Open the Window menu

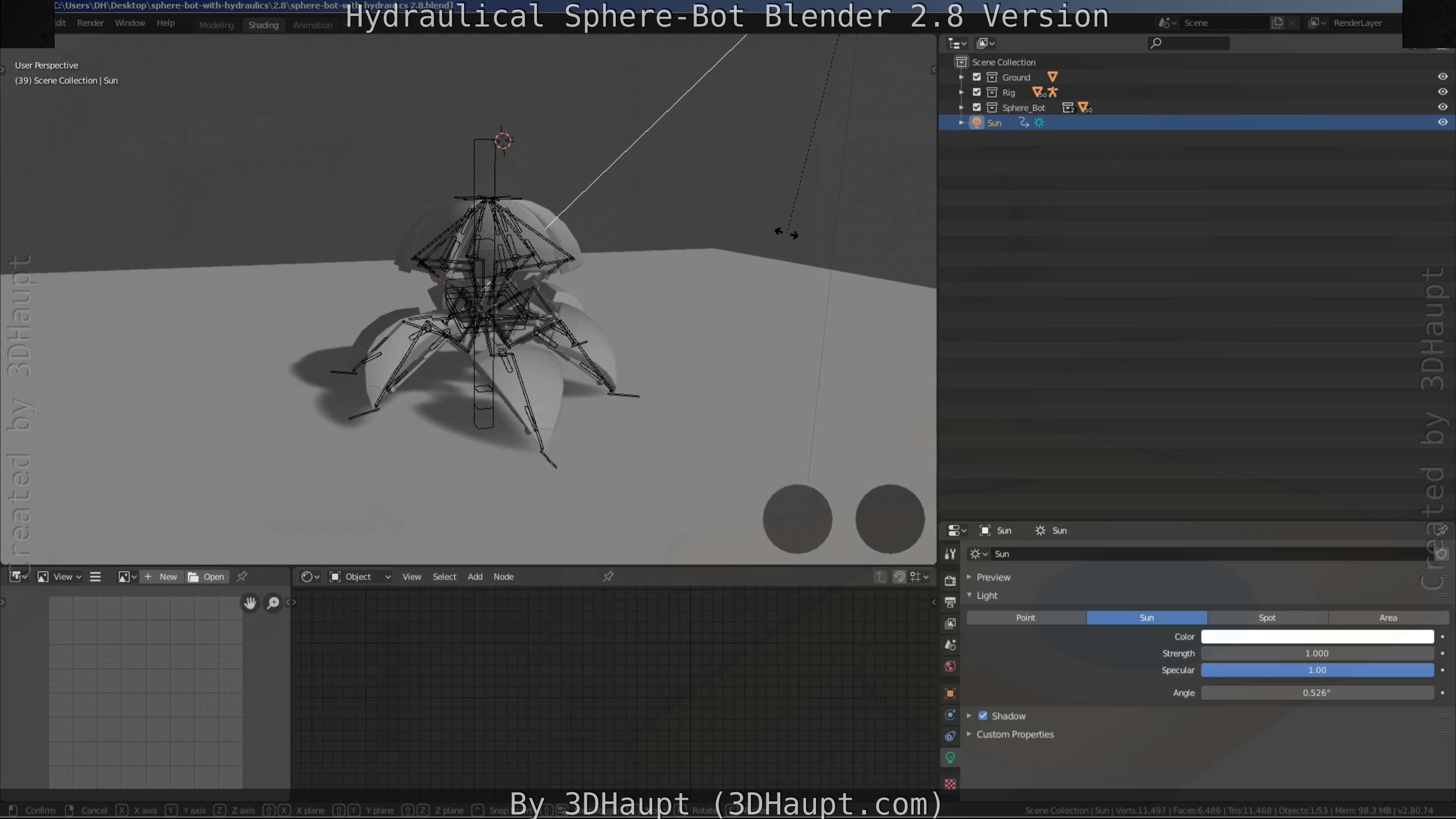coord(130,23)
